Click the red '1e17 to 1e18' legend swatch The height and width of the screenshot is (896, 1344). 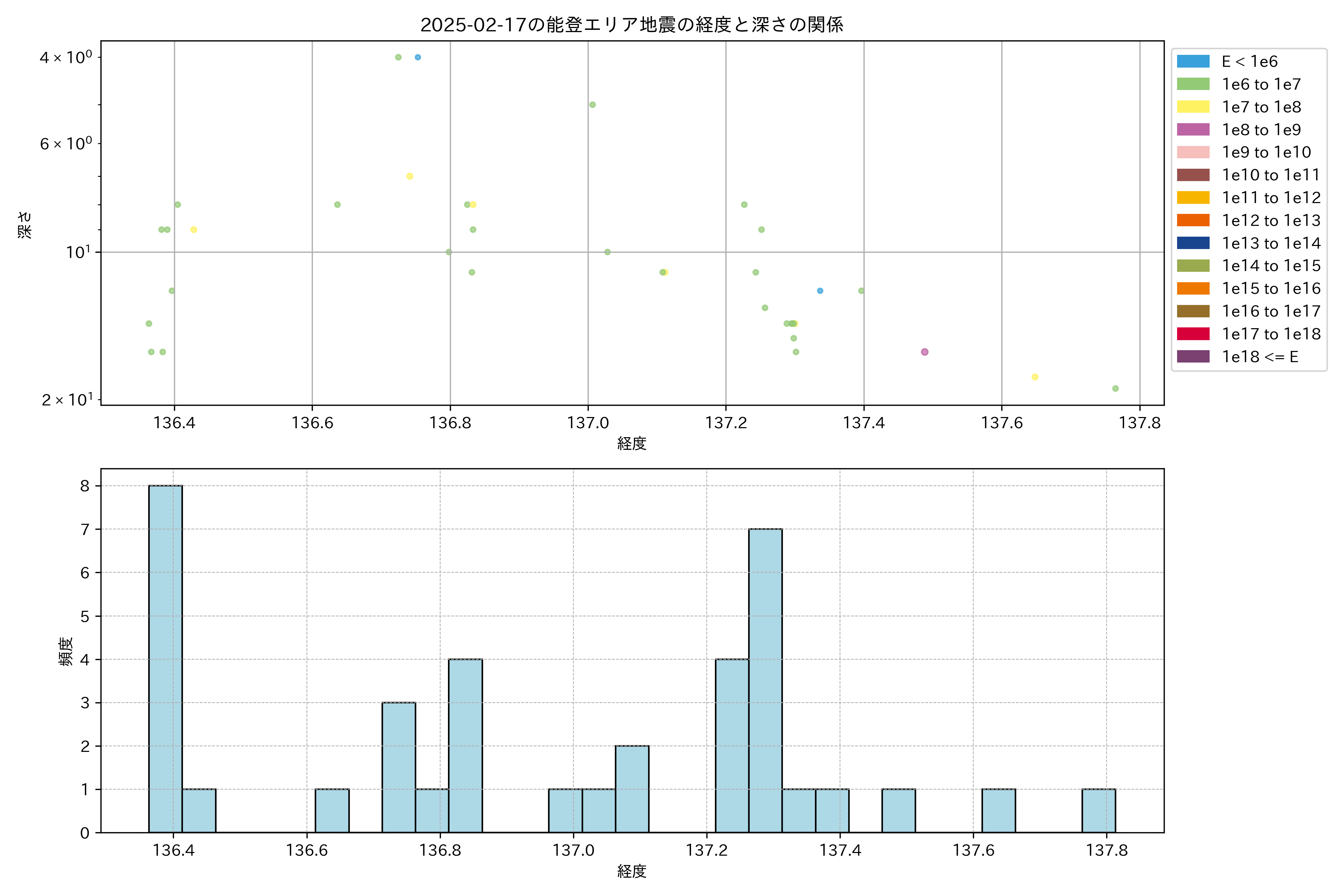pyautogui.click(x=1193, y=334)
